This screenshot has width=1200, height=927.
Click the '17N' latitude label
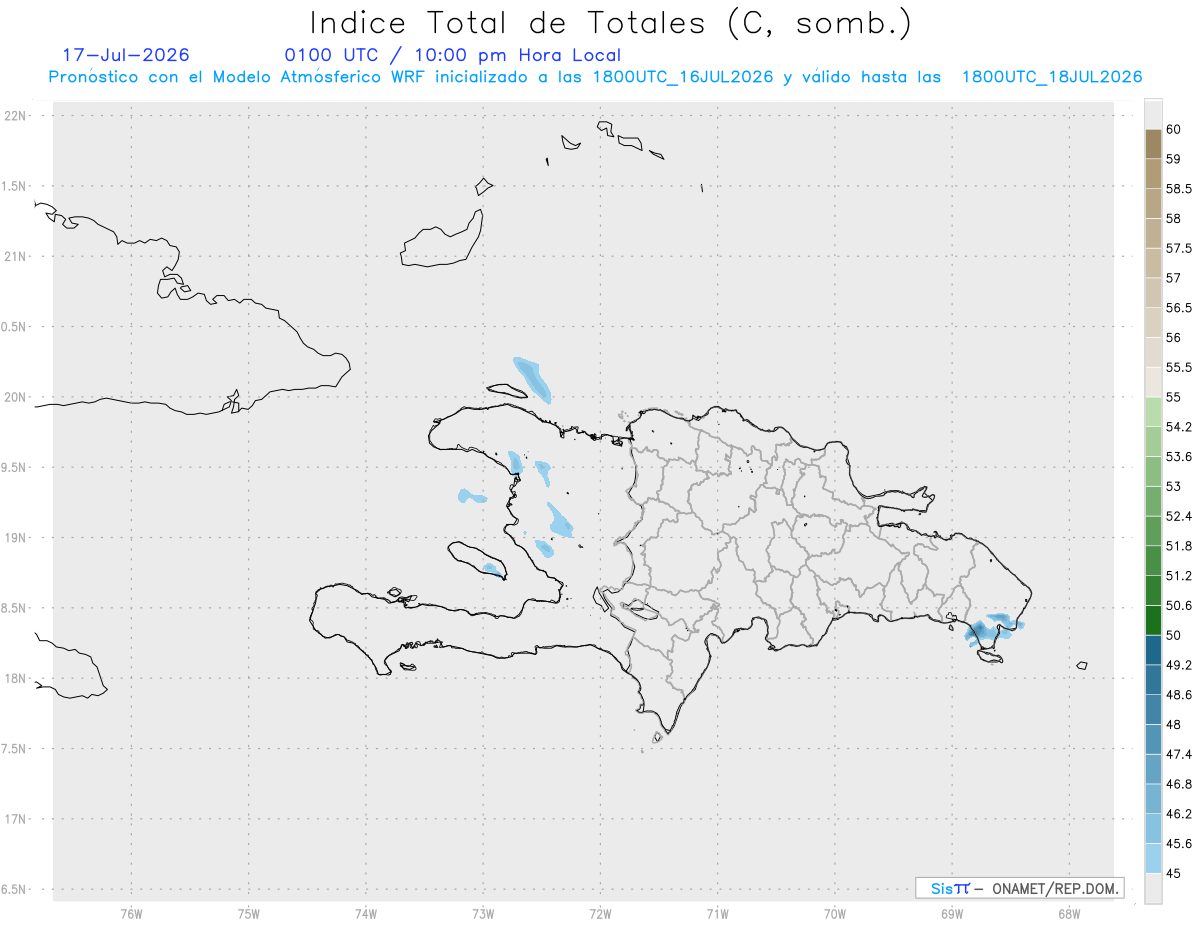tap(17, 819)
